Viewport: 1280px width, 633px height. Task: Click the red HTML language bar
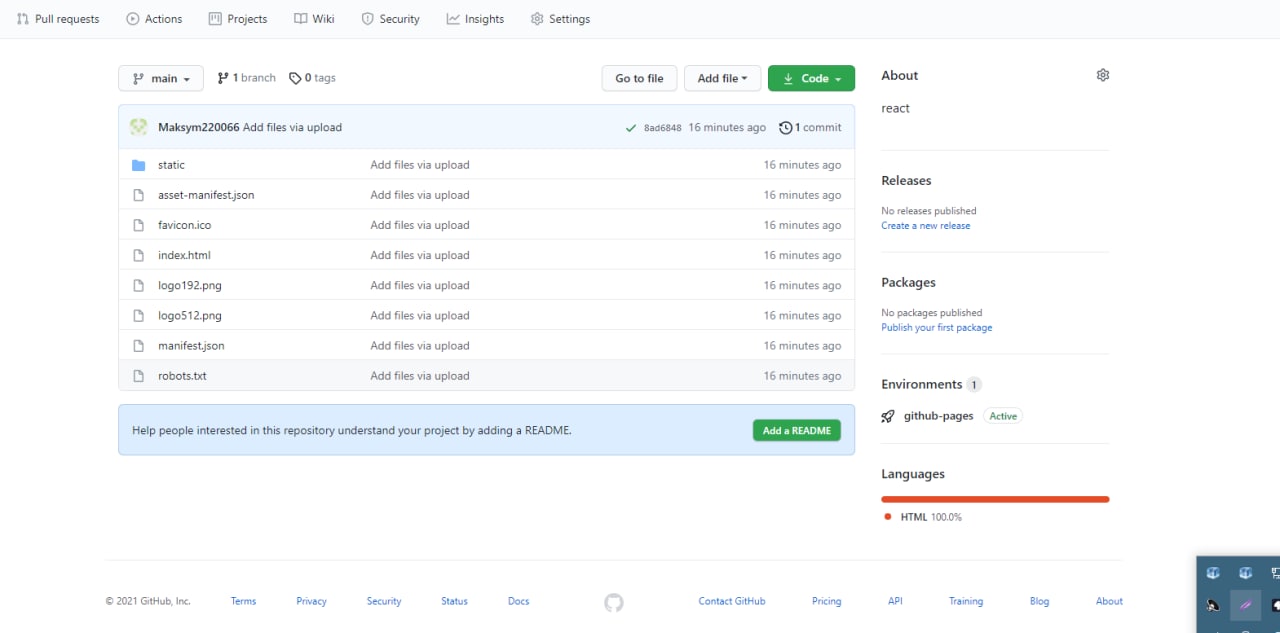995,499
